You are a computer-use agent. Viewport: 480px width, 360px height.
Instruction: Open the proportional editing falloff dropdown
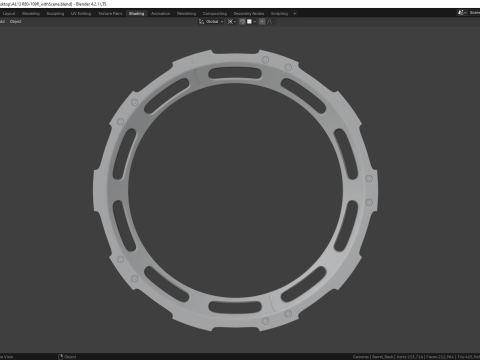[x=271, y=22]
